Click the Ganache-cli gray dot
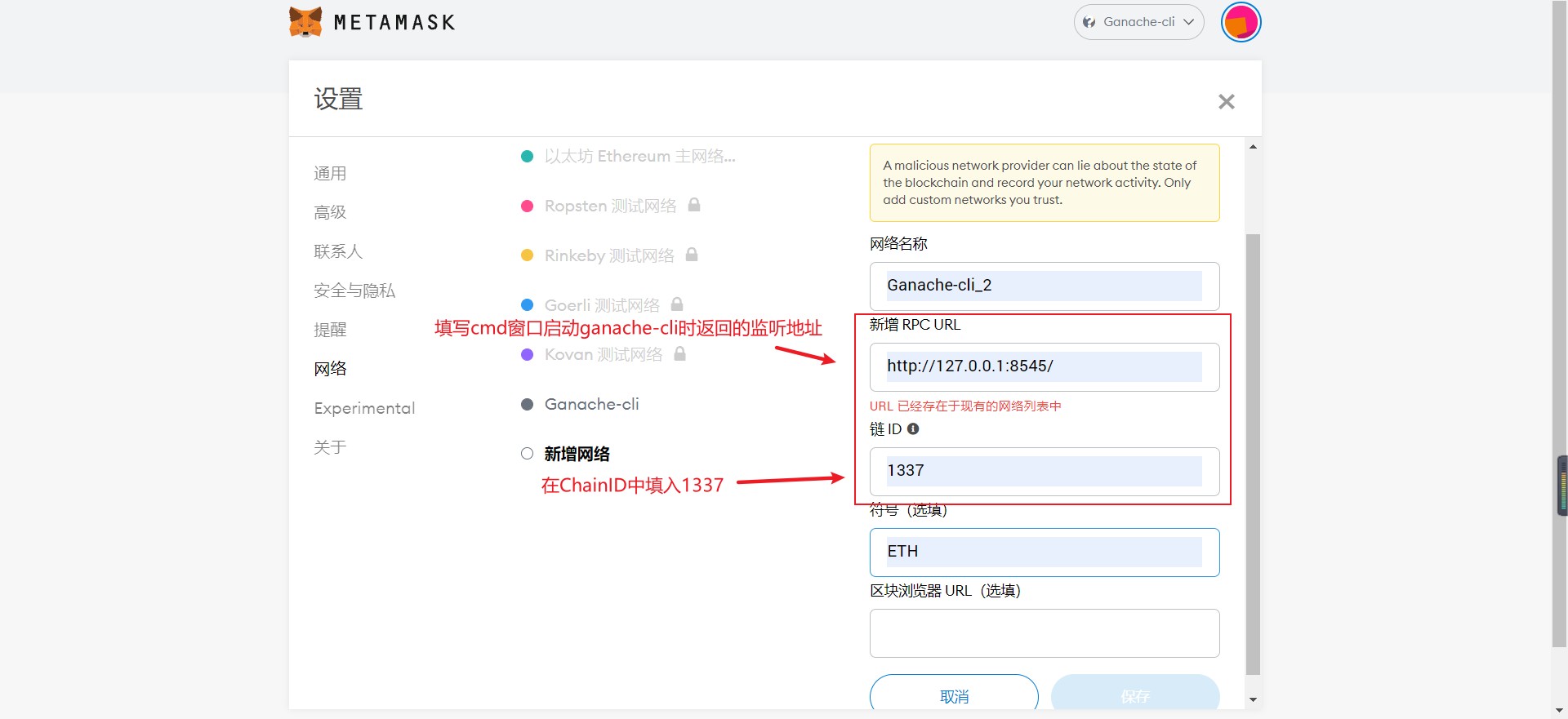This screenshot has width=1568, height=719. click(x=527, y=404)
